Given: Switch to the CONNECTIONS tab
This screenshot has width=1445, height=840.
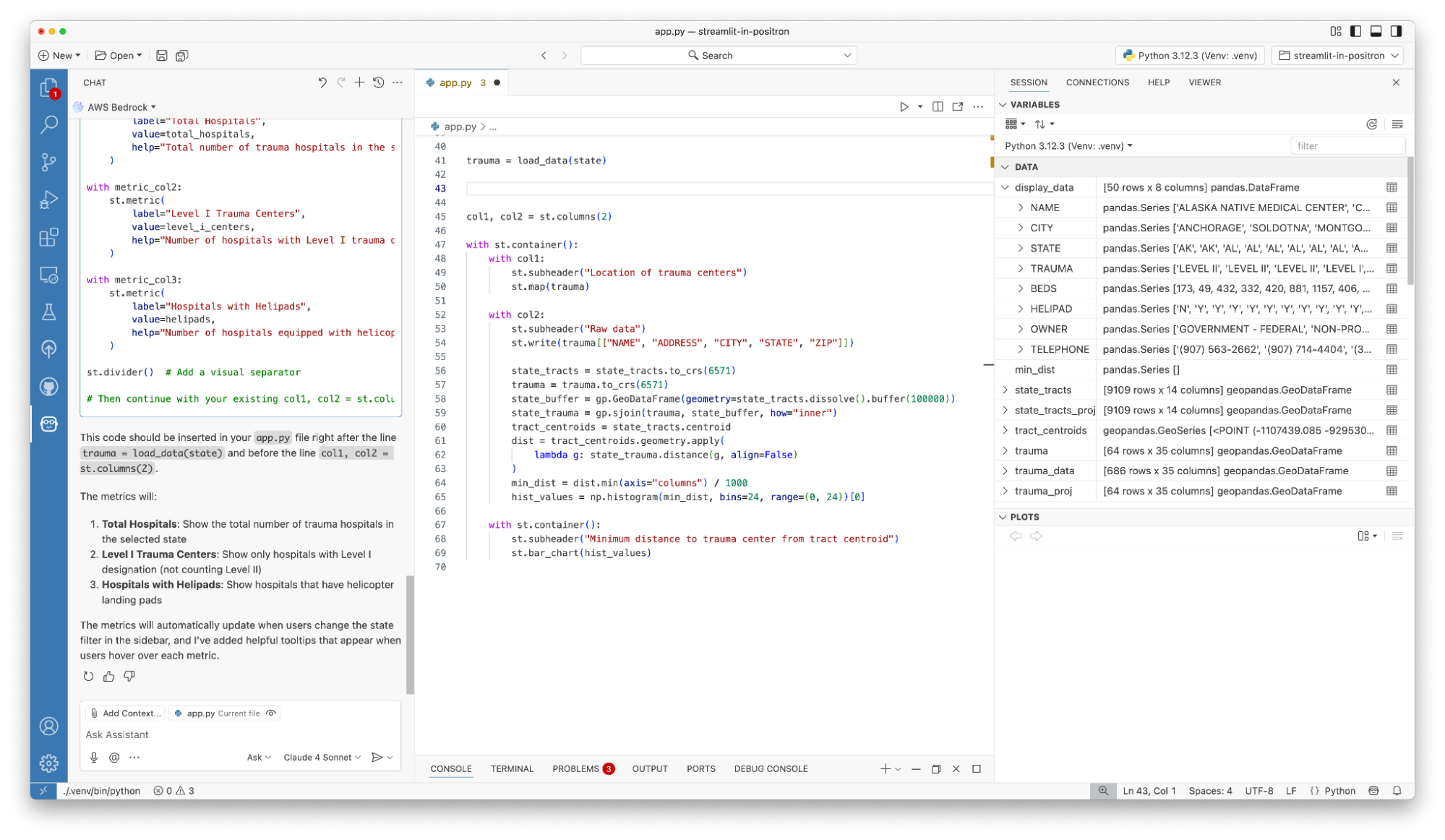Looking at the screenshot, I should 1097,82.
